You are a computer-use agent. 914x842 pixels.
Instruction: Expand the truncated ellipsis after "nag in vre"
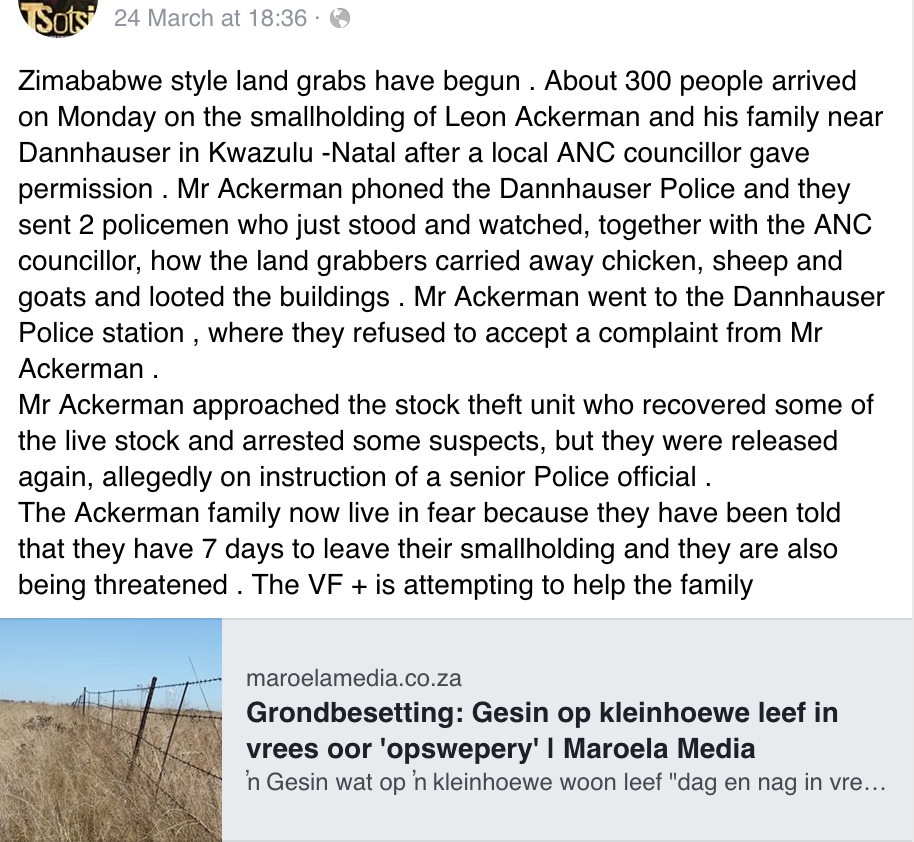(x=873, y=782)
